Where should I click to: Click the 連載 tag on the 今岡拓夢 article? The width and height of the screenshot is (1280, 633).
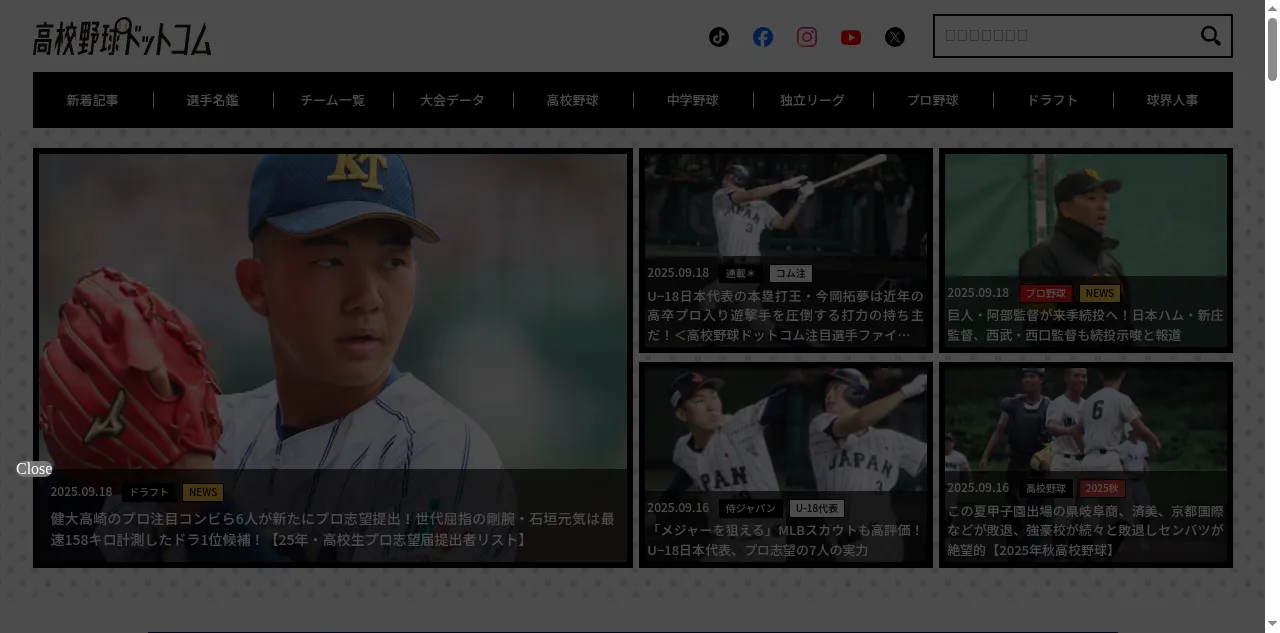pos(741,273)
